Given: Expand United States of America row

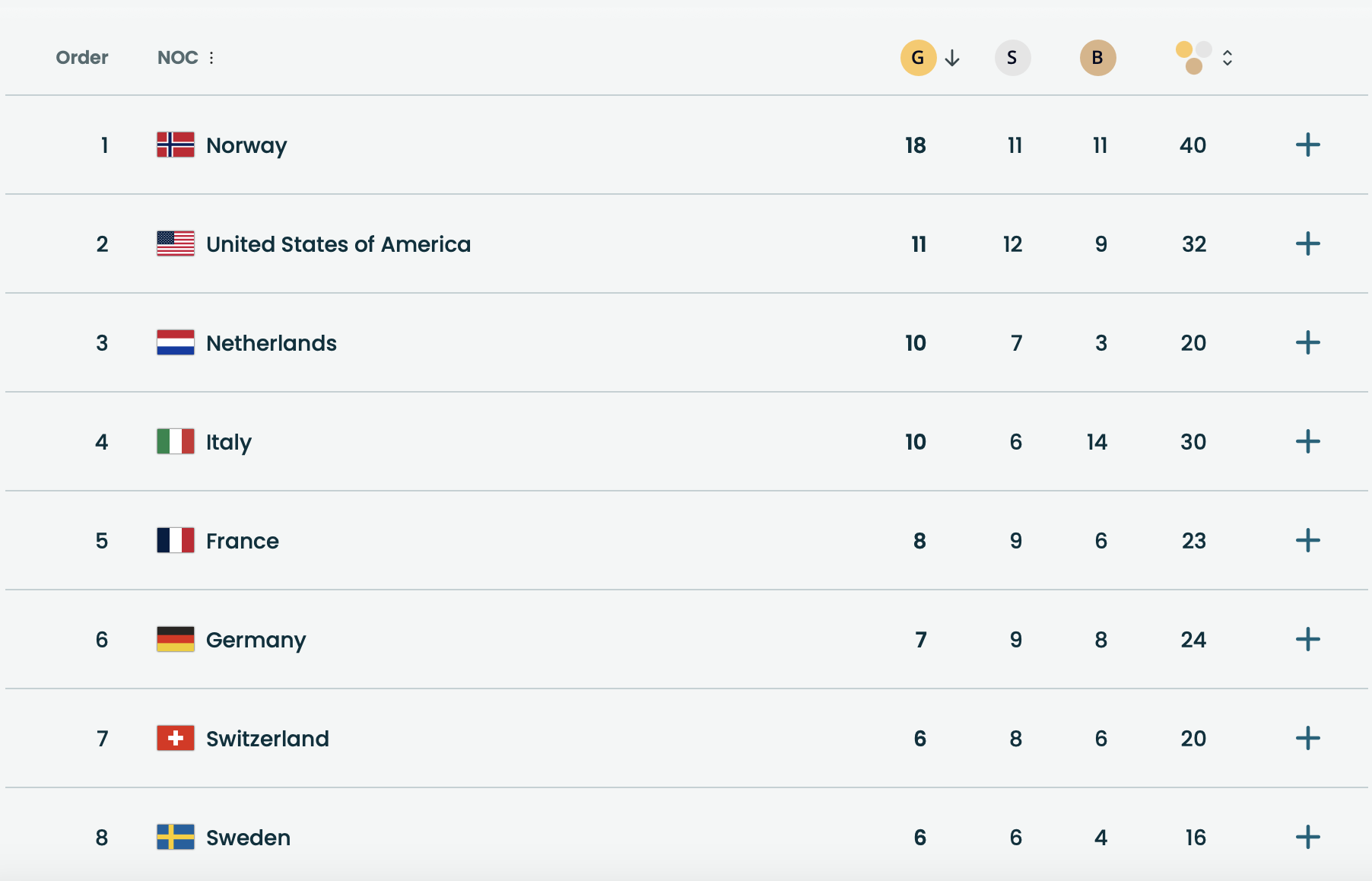Looking at the screenshot, I should coord(1307,243).
